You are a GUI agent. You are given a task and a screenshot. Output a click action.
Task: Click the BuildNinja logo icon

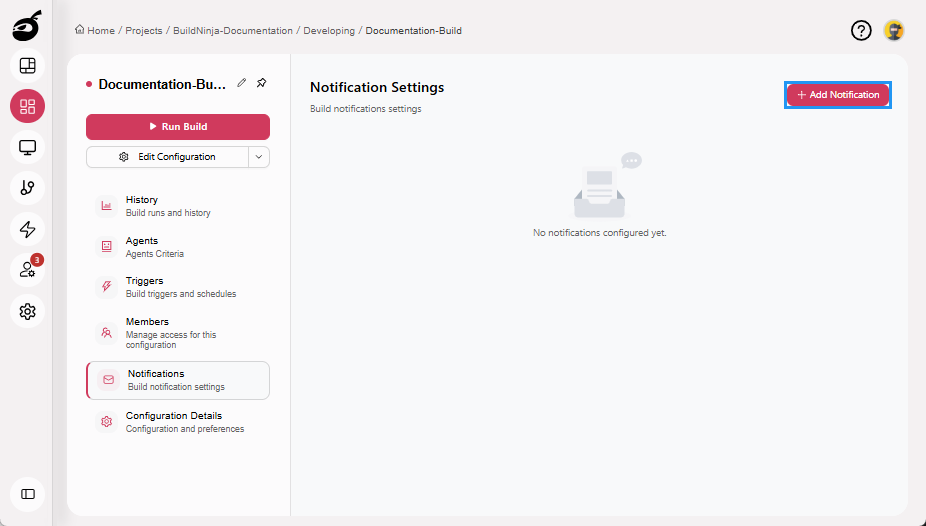click(27, 25)
